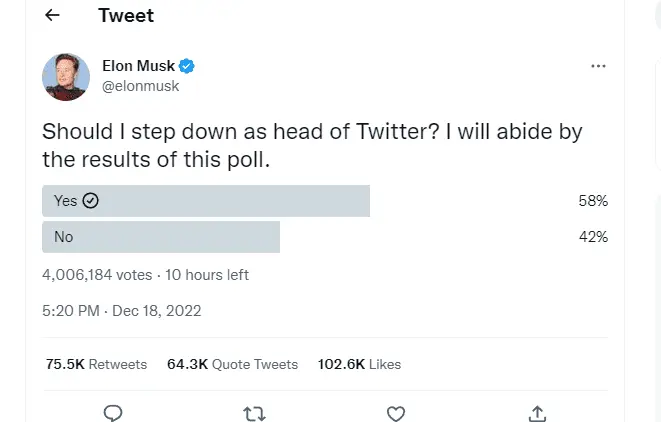
Task: View the 102.6K Likes list
Action: click(359, 364)
